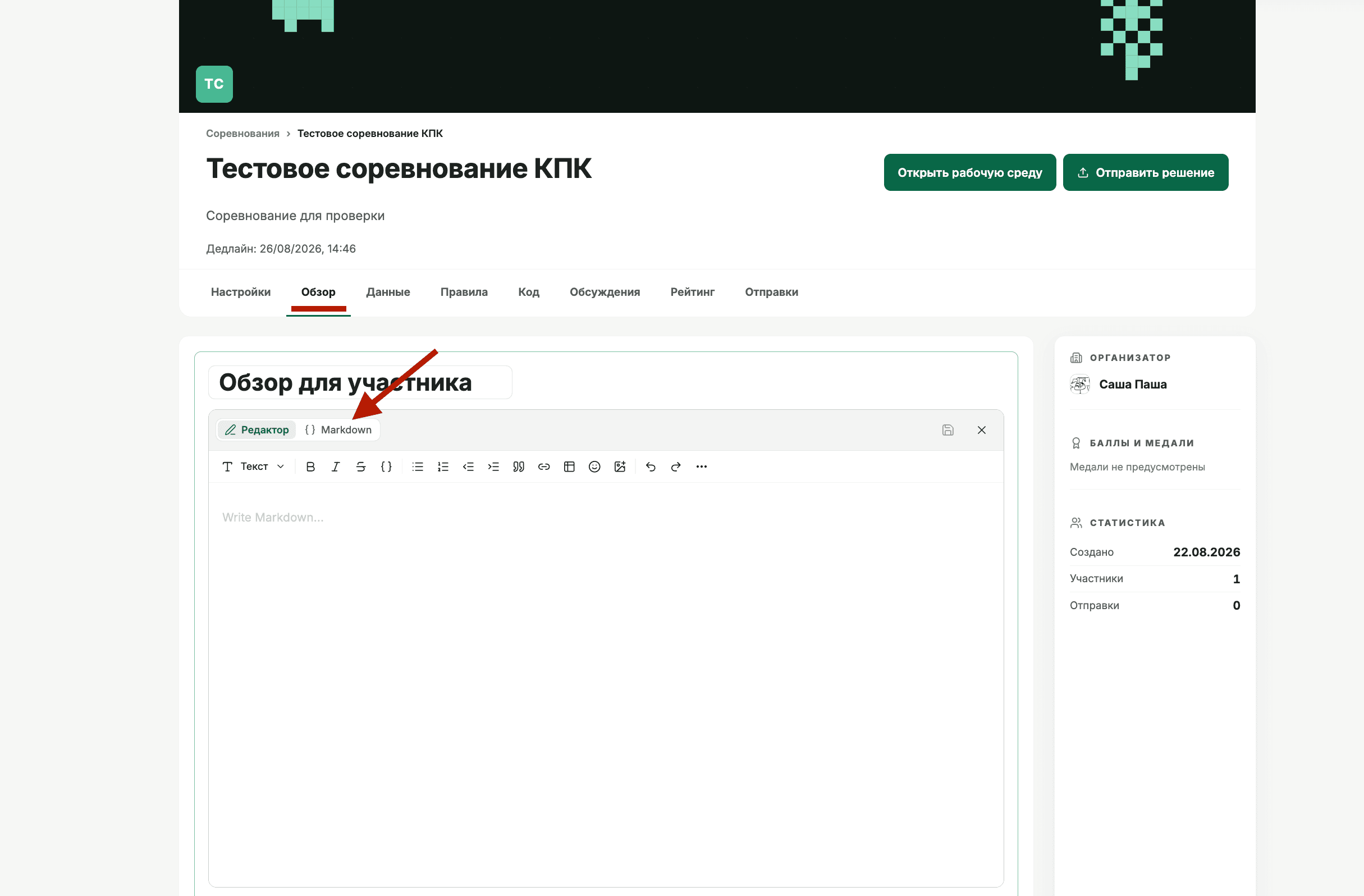The height and width of the screenshot is (896, 1364).
Task: Open the Обсуждения tab
Action: pyautogui.click(x=605, y=292)
